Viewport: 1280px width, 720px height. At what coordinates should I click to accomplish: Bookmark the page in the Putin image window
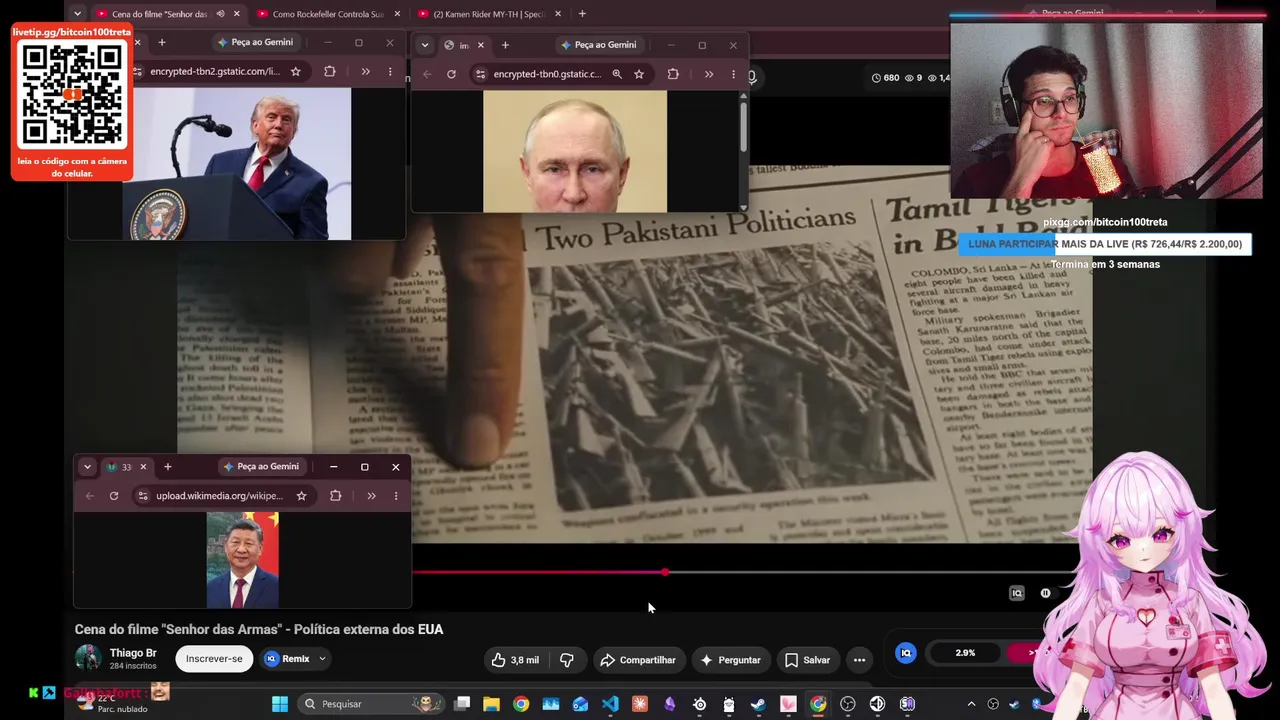click(639, 74)
